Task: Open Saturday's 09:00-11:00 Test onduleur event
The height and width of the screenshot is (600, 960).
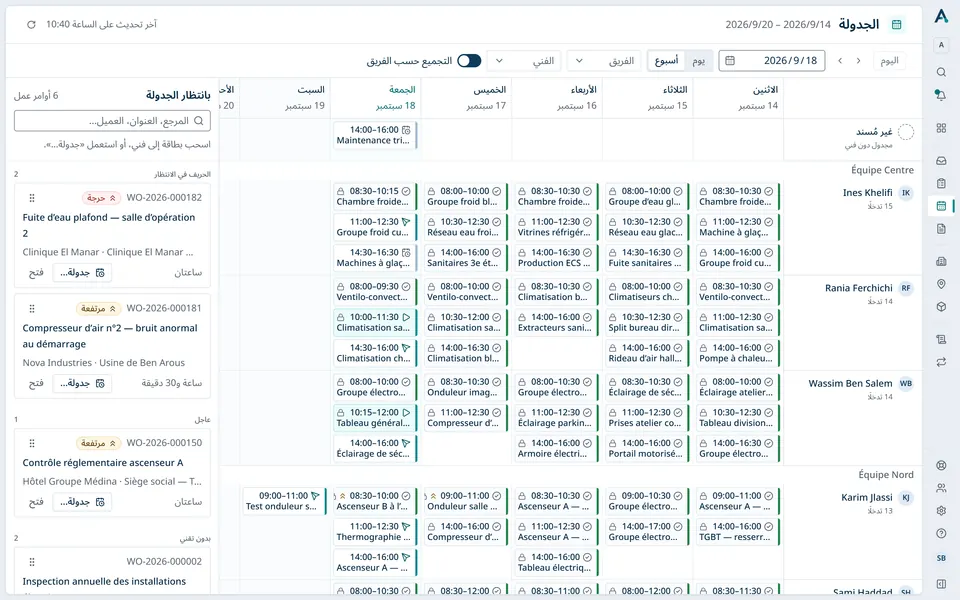Action: coord(285,501)
